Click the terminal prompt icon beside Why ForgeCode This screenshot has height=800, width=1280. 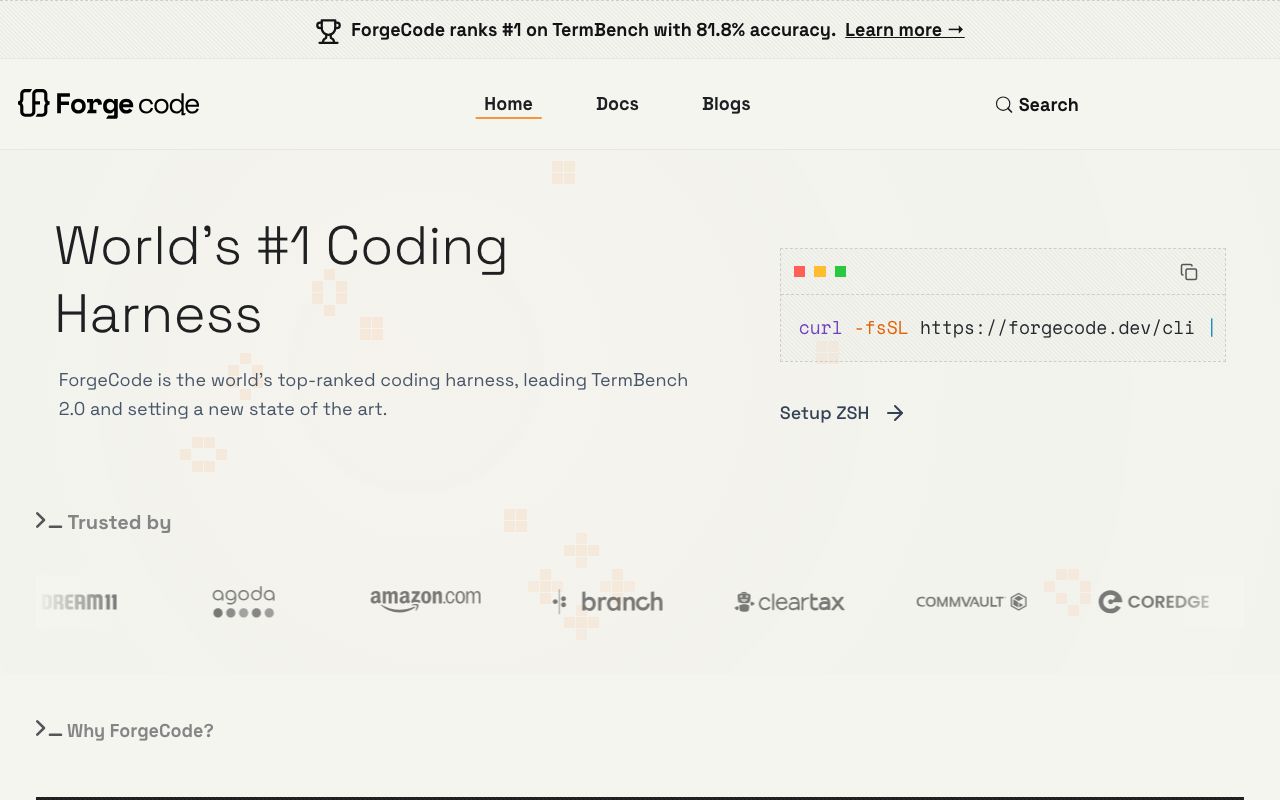coord(48,729)
